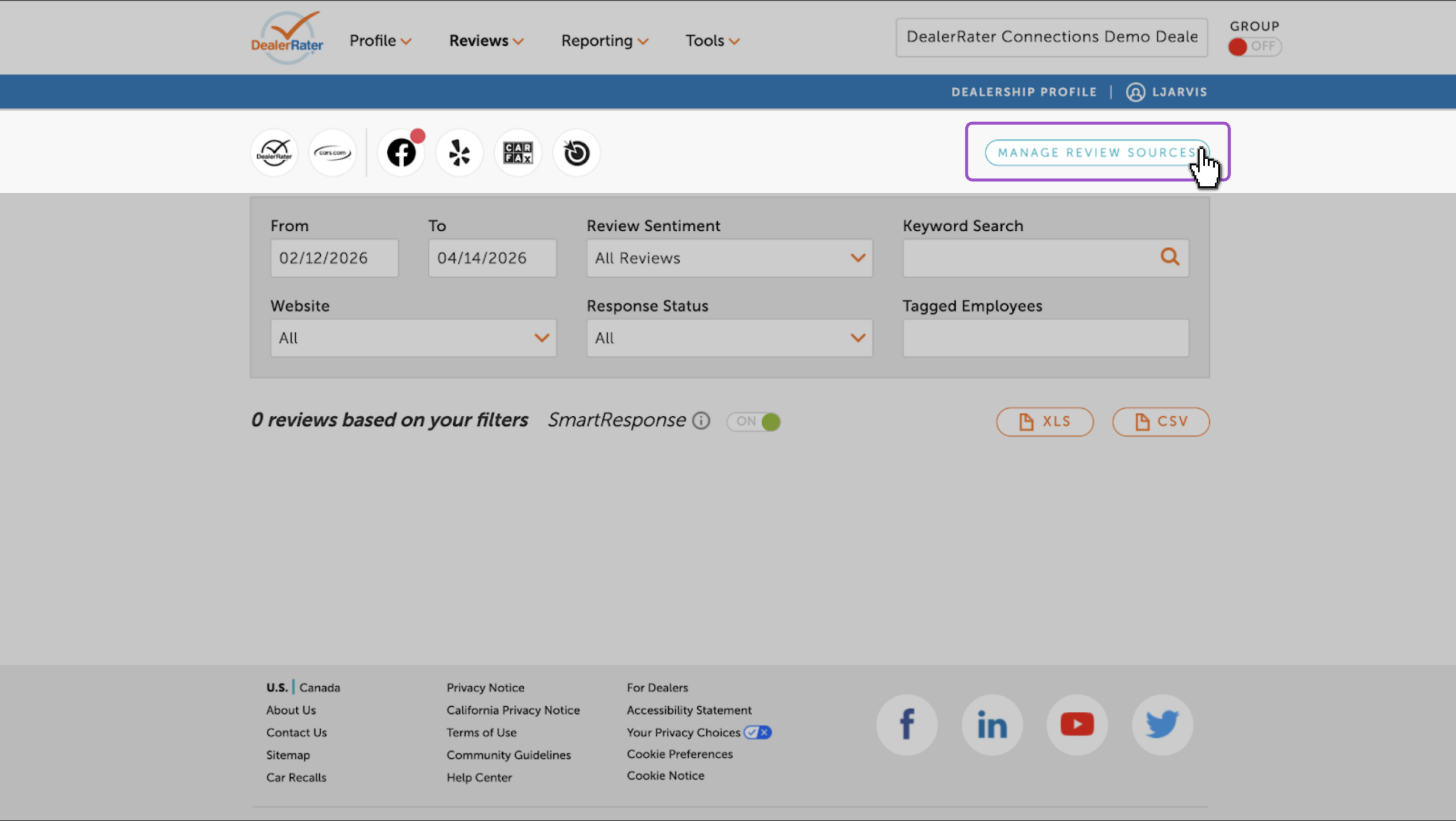Viewport: 1456px width, 821px height.
Task: Focus the Tagged Employees field
Action: click(x=1045, y=338)
